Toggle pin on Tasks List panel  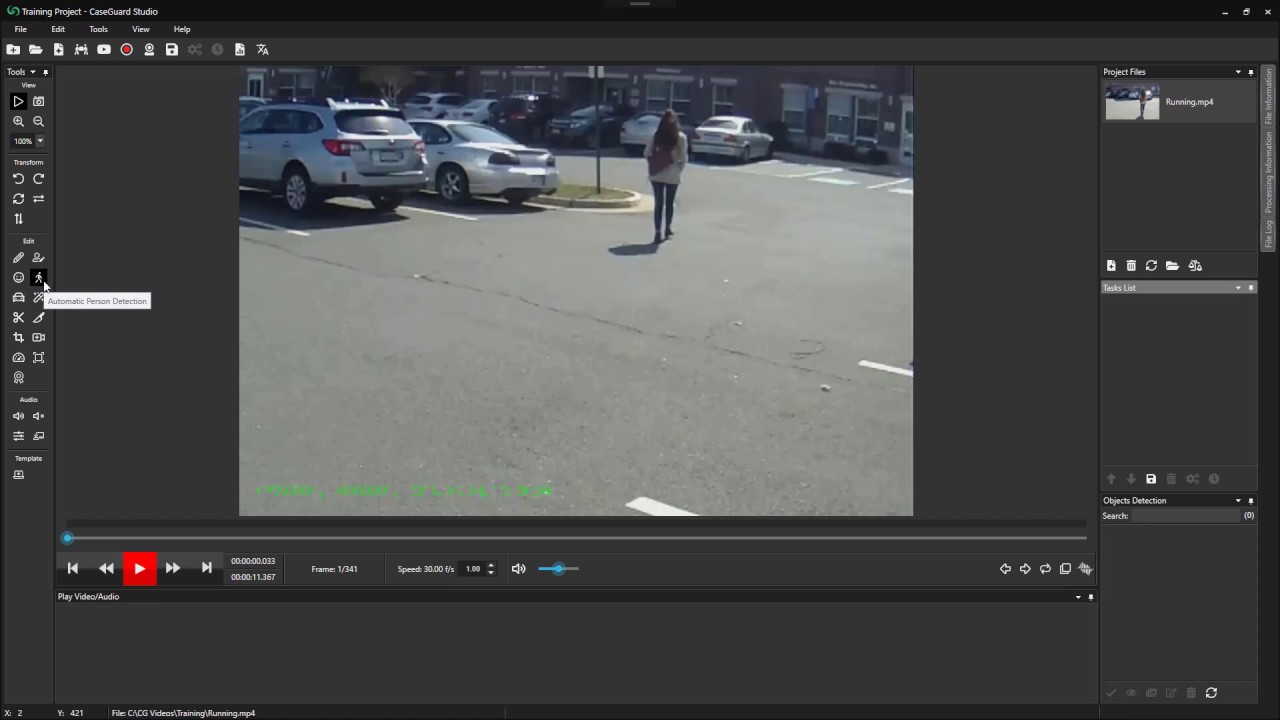(1251, 288)
